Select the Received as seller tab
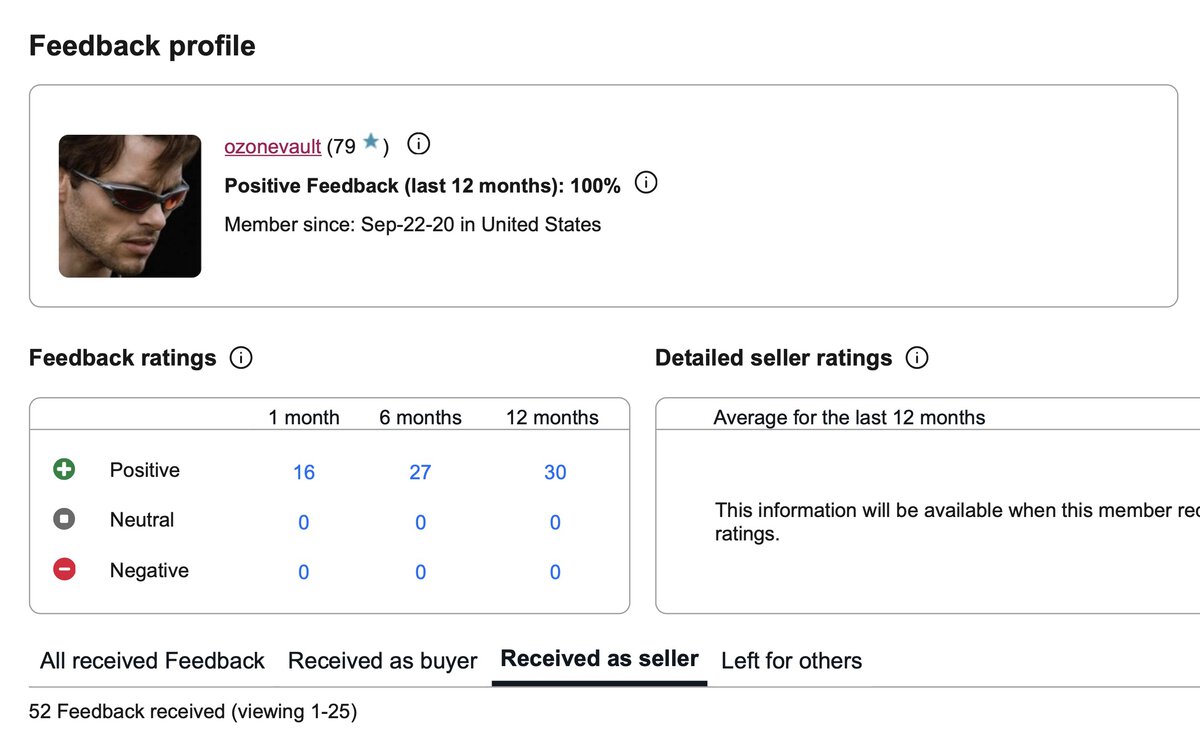Screen dimensions: 1200x733 coord(599,660)
